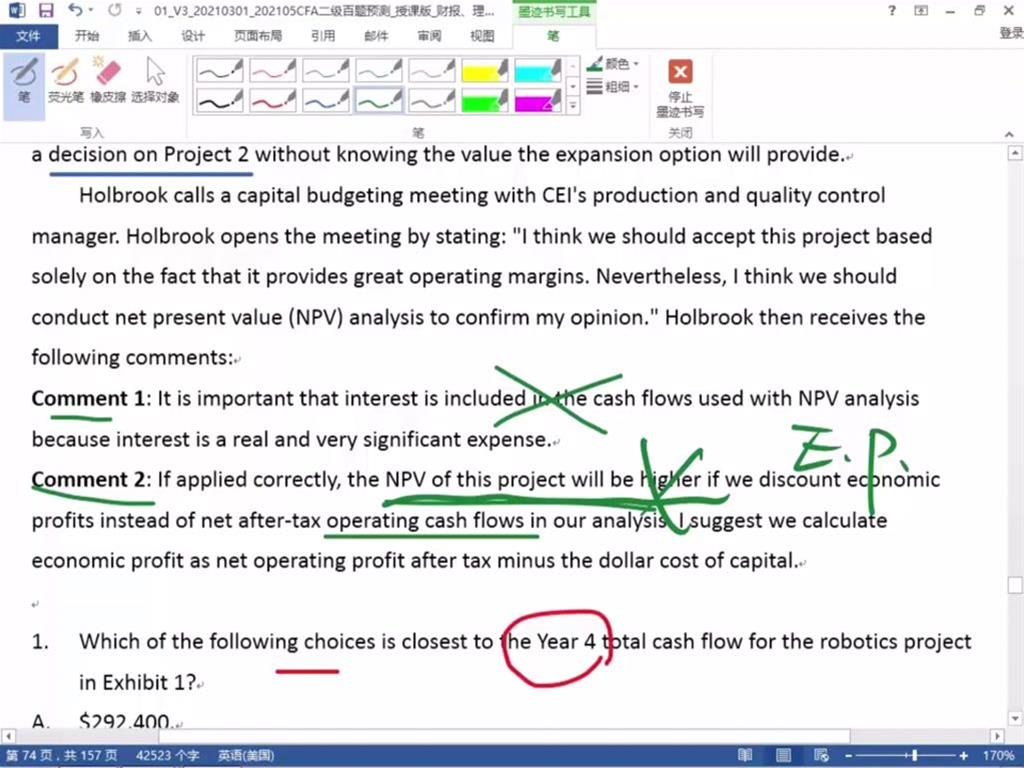Switch to the 视图 View tab
This screenshot has width=1024, height=768.
[482, 36]
